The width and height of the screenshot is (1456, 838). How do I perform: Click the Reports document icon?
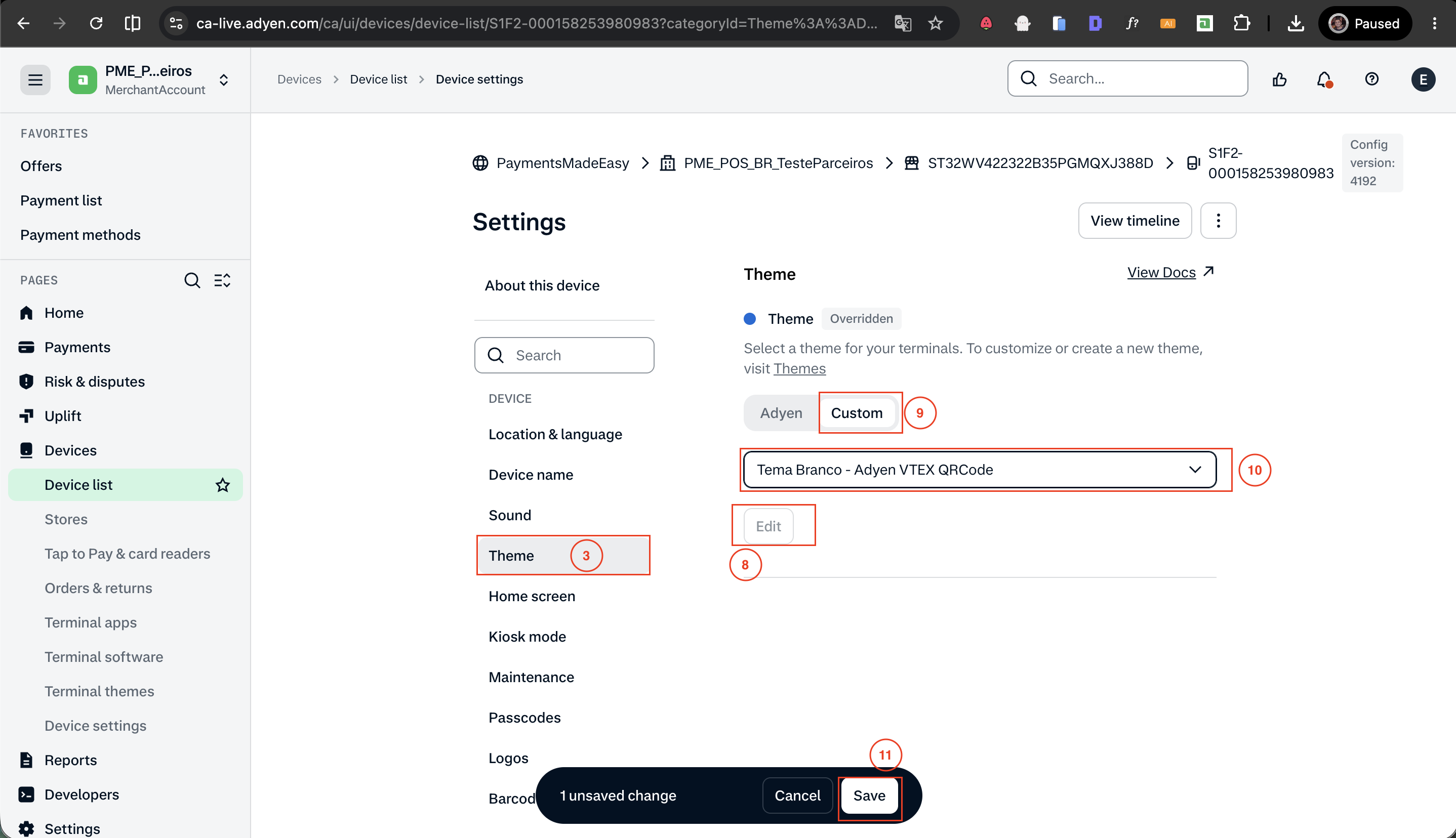click(x=26, y=760)
